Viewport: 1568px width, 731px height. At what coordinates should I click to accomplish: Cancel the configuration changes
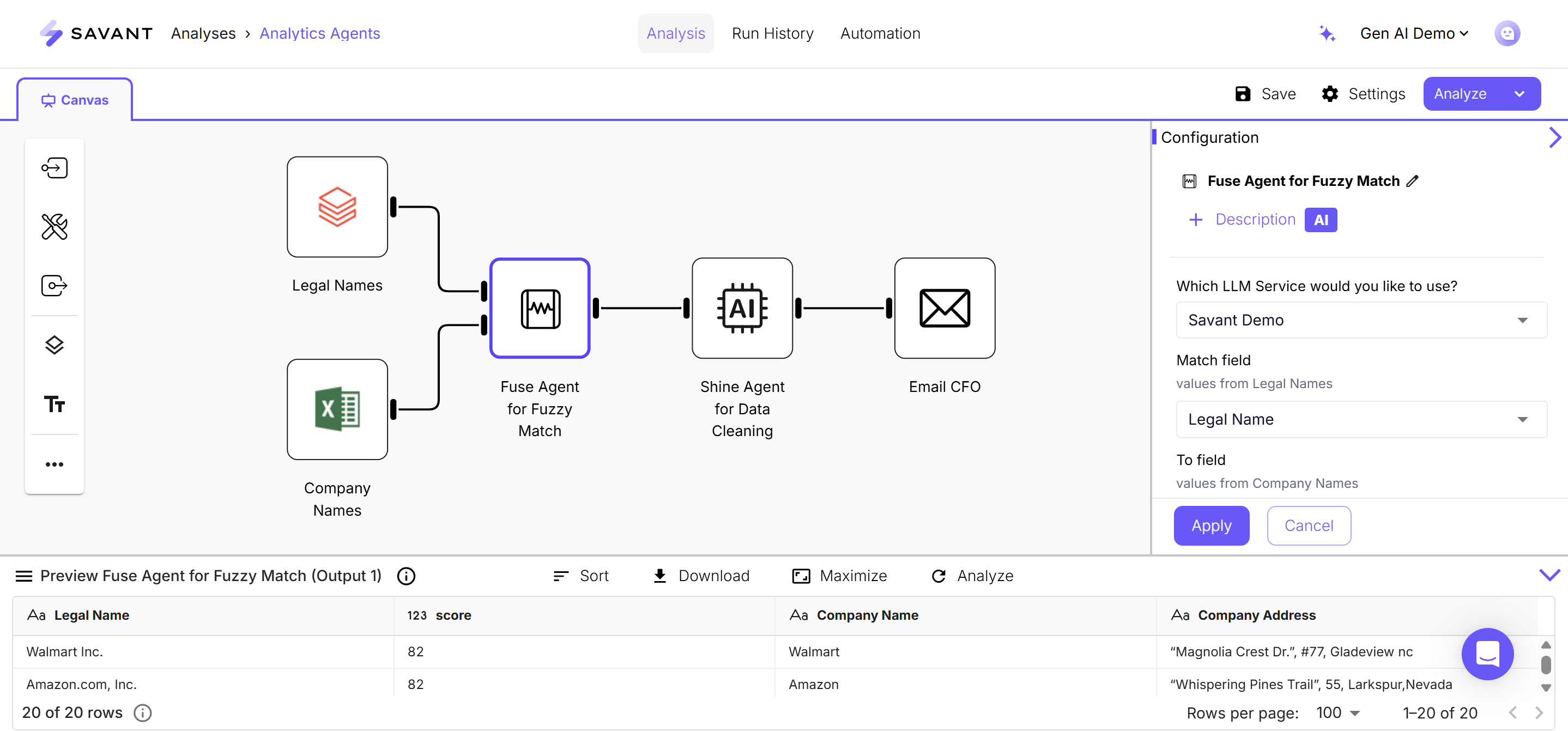click(1309, 525)
